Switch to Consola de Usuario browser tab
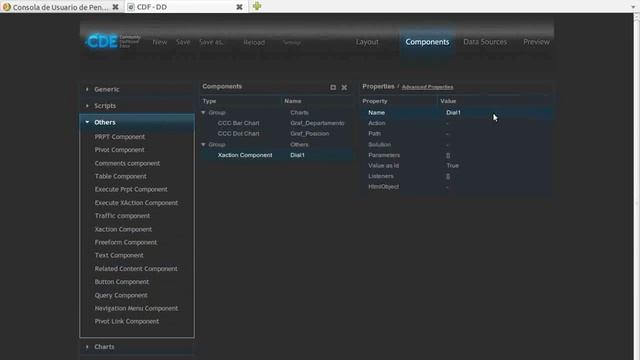The image size is (640, 360). pyautogui.click(x=61, y=7)
